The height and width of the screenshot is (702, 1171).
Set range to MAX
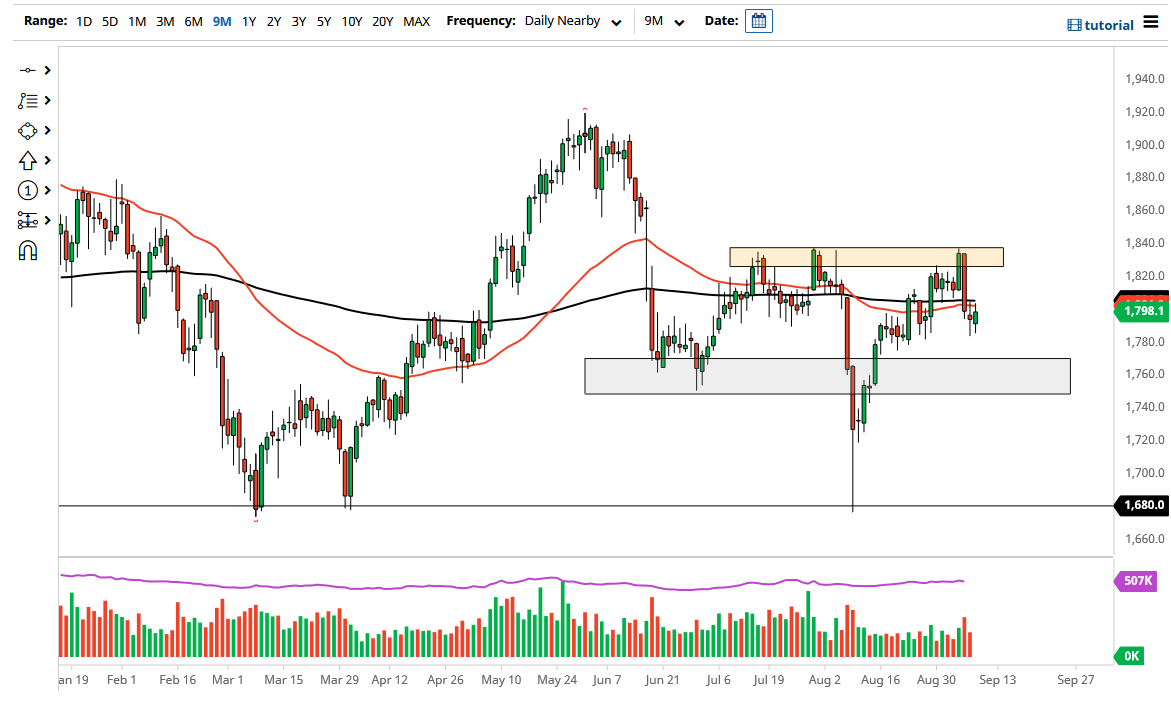click(417, 21)
